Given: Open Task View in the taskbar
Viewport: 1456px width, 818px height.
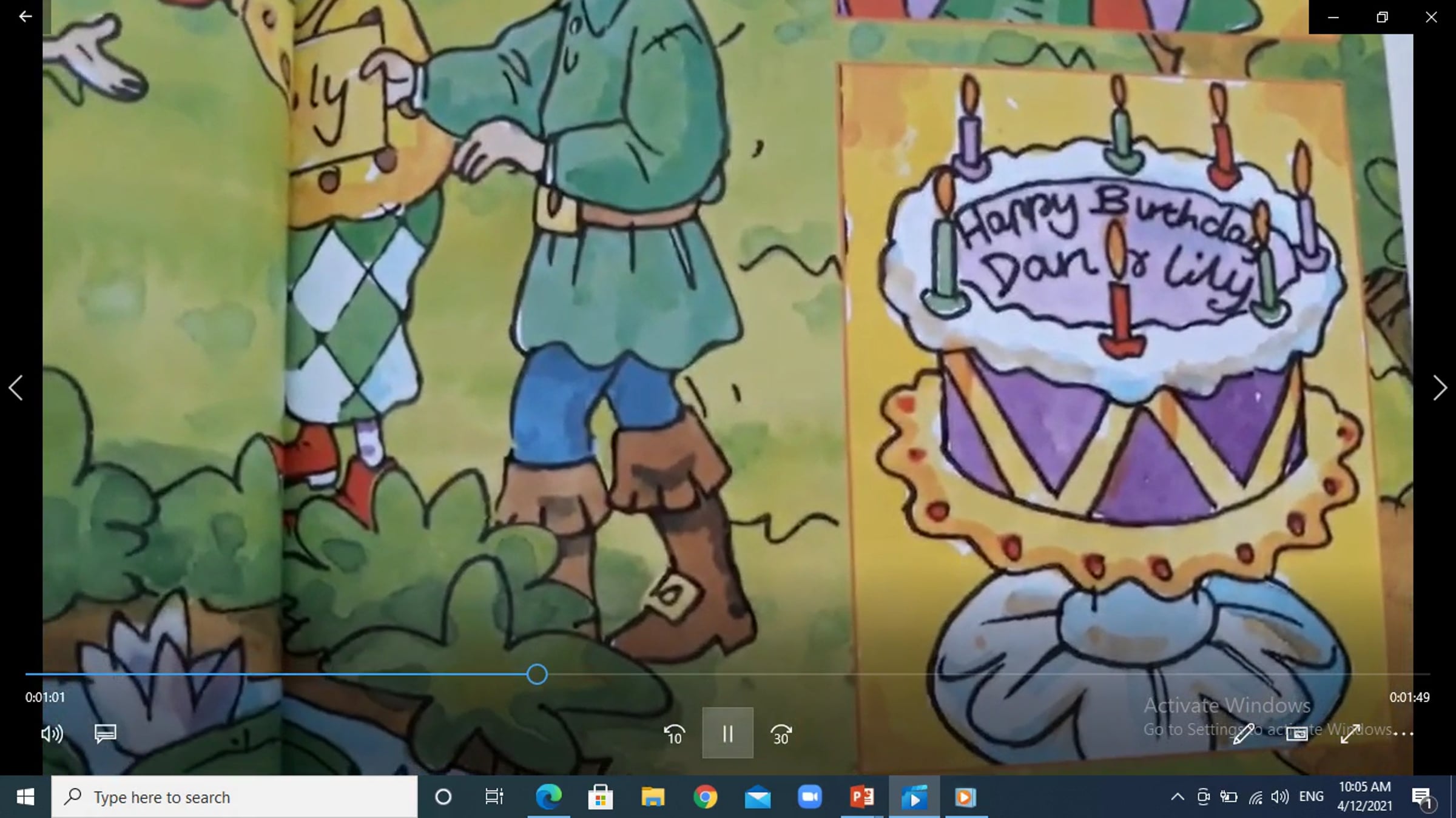Looking at the screenshot, I should [x=494, y=797].
